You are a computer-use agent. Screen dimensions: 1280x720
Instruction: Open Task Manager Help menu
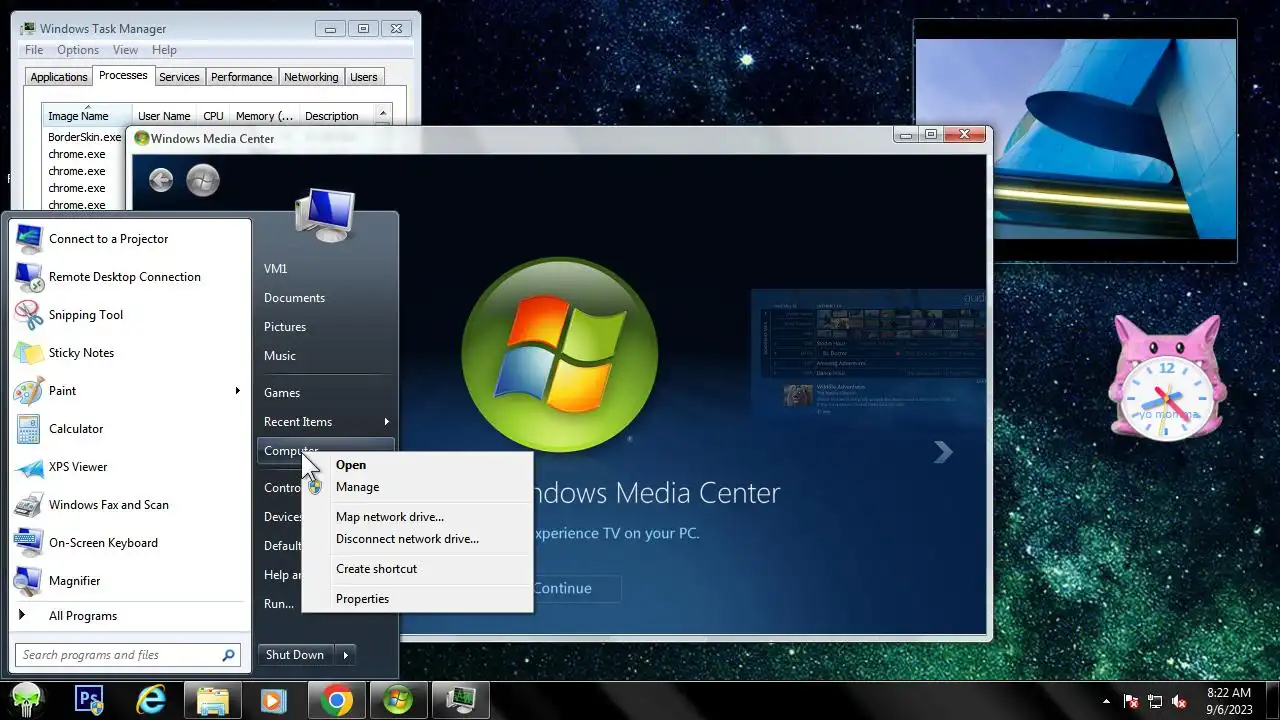click(164, 50)
